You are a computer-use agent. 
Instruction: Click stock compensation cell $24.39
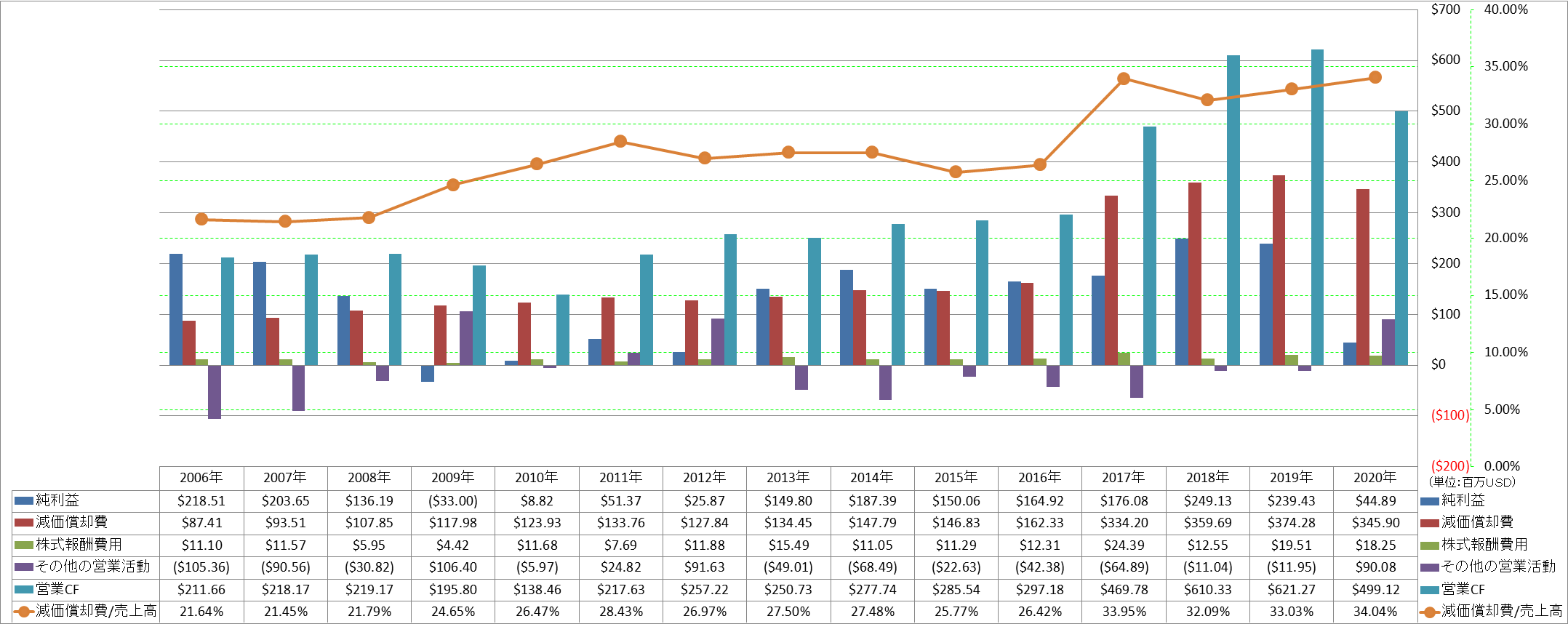(1124, 545)
